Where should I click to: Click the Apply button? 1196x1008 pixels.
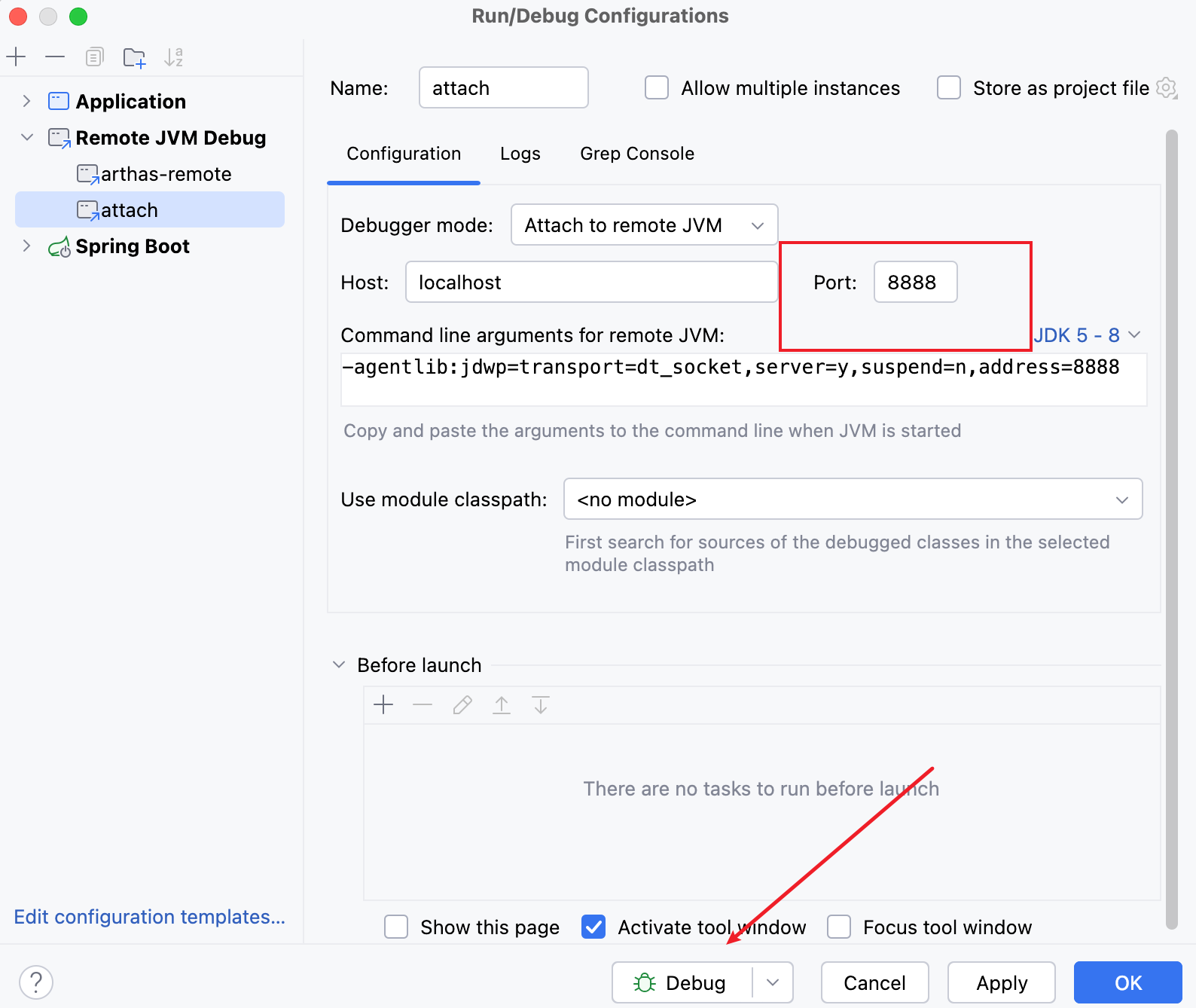(1001, 982)
